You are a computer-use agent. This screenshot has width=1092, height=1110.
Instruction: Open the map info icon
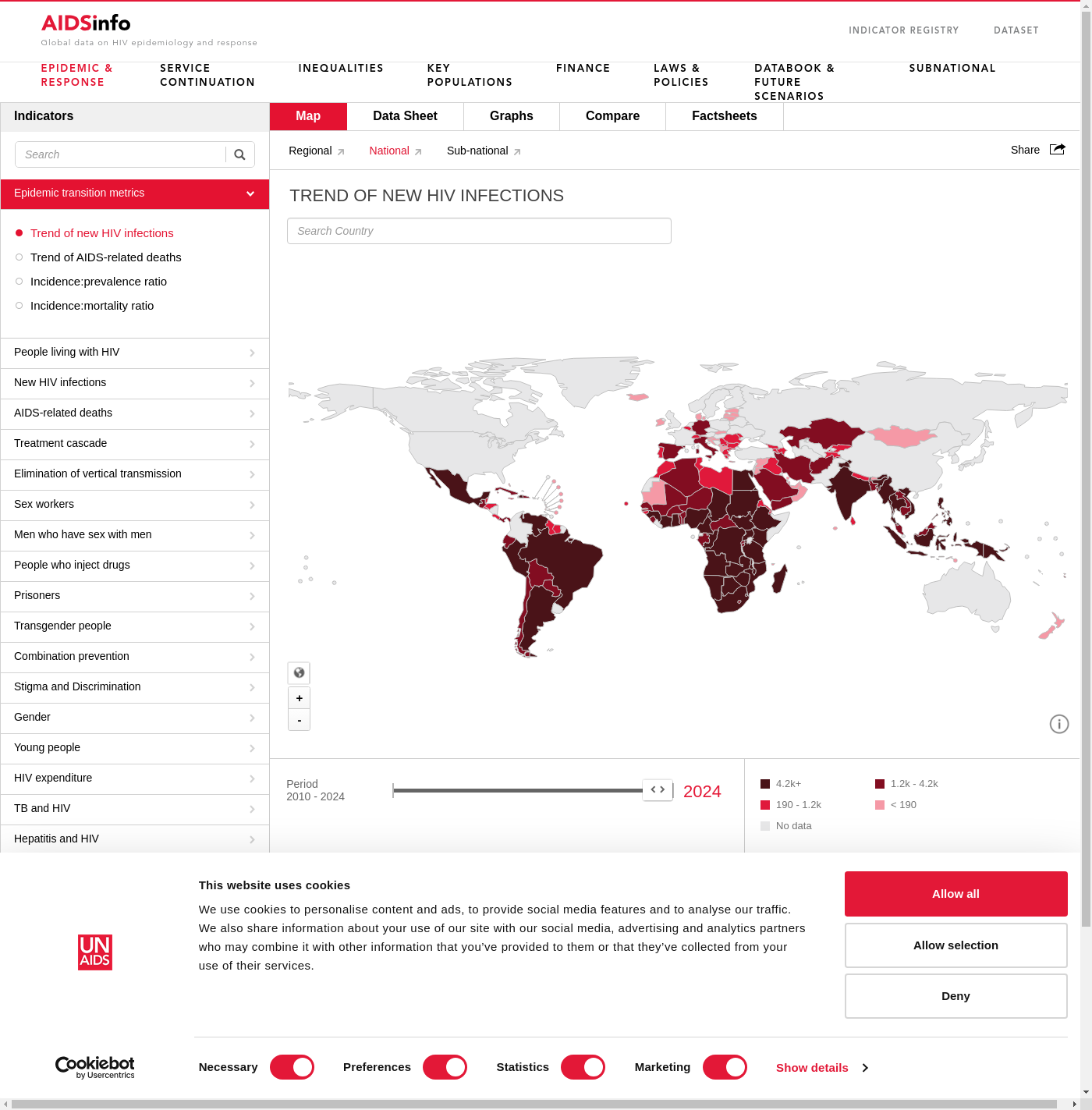tap(1058, 724)
